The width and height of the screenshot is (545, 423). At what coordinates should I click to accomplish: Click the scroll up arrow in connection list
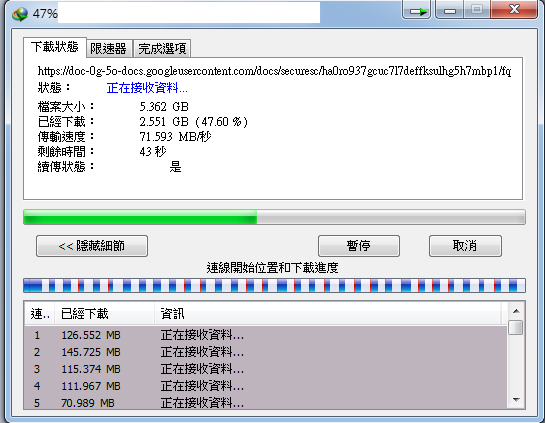(516, 311)
